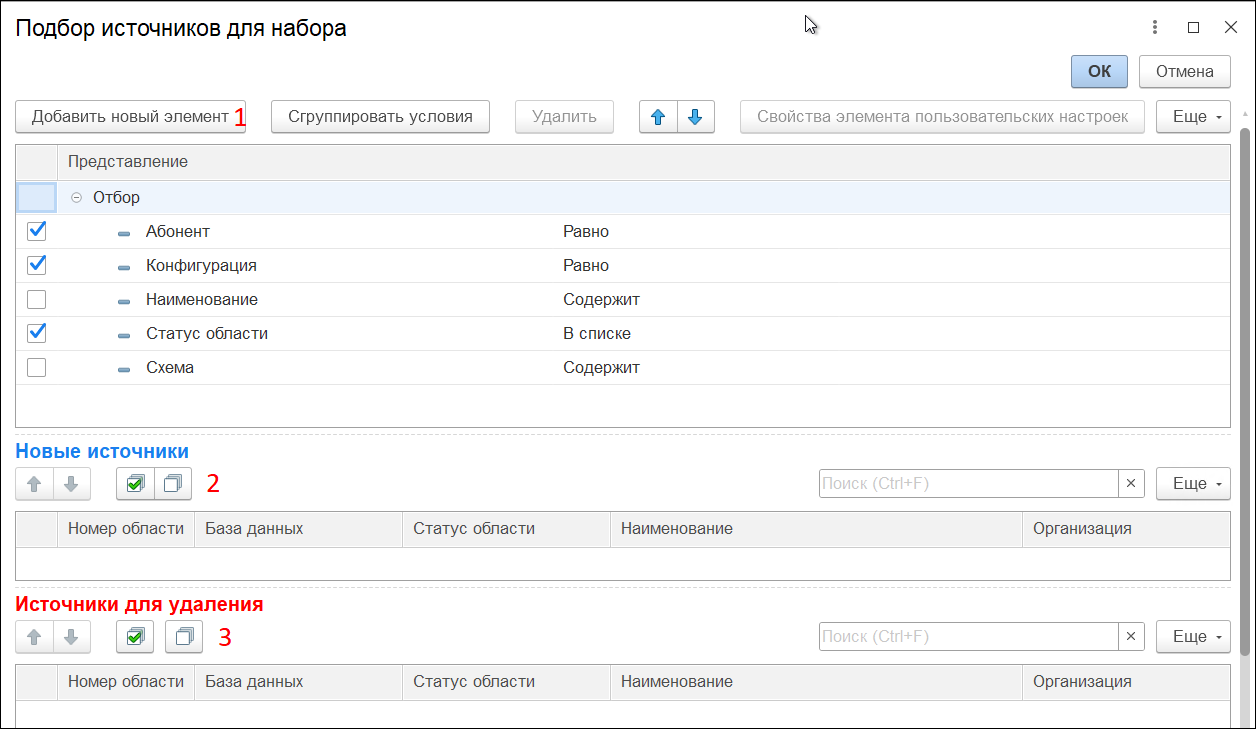Image resolution: width=1256 pixels, height=729 pixels.
Task: Collapse the Отбор tree group
Action: 77,198
